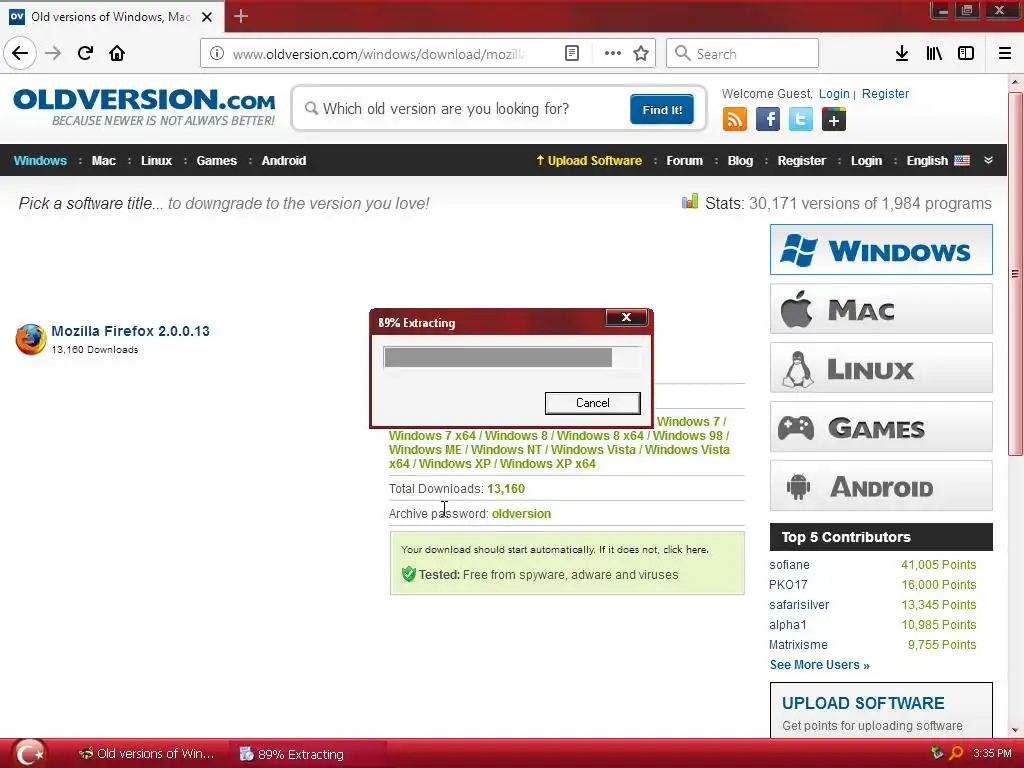Open the Linux navigation menu item
1024x768 pixels.
(156, 161)
